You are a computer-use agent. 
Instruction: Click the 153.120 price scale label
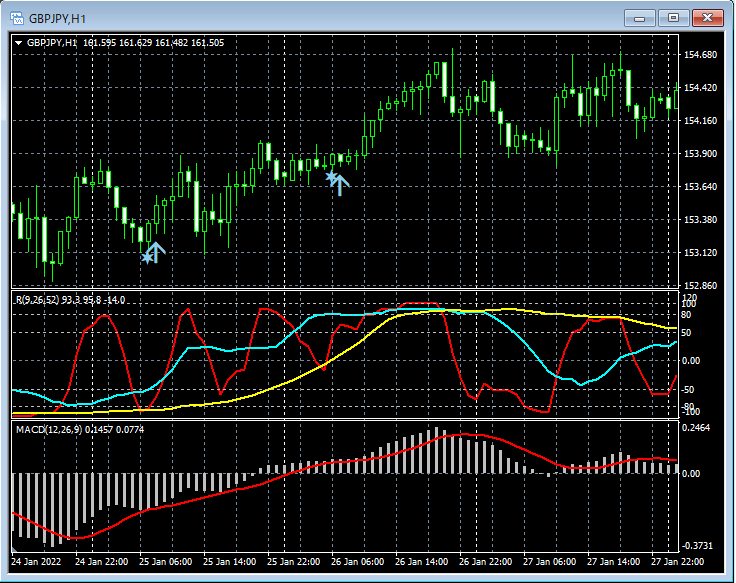[x=700, y=253]
